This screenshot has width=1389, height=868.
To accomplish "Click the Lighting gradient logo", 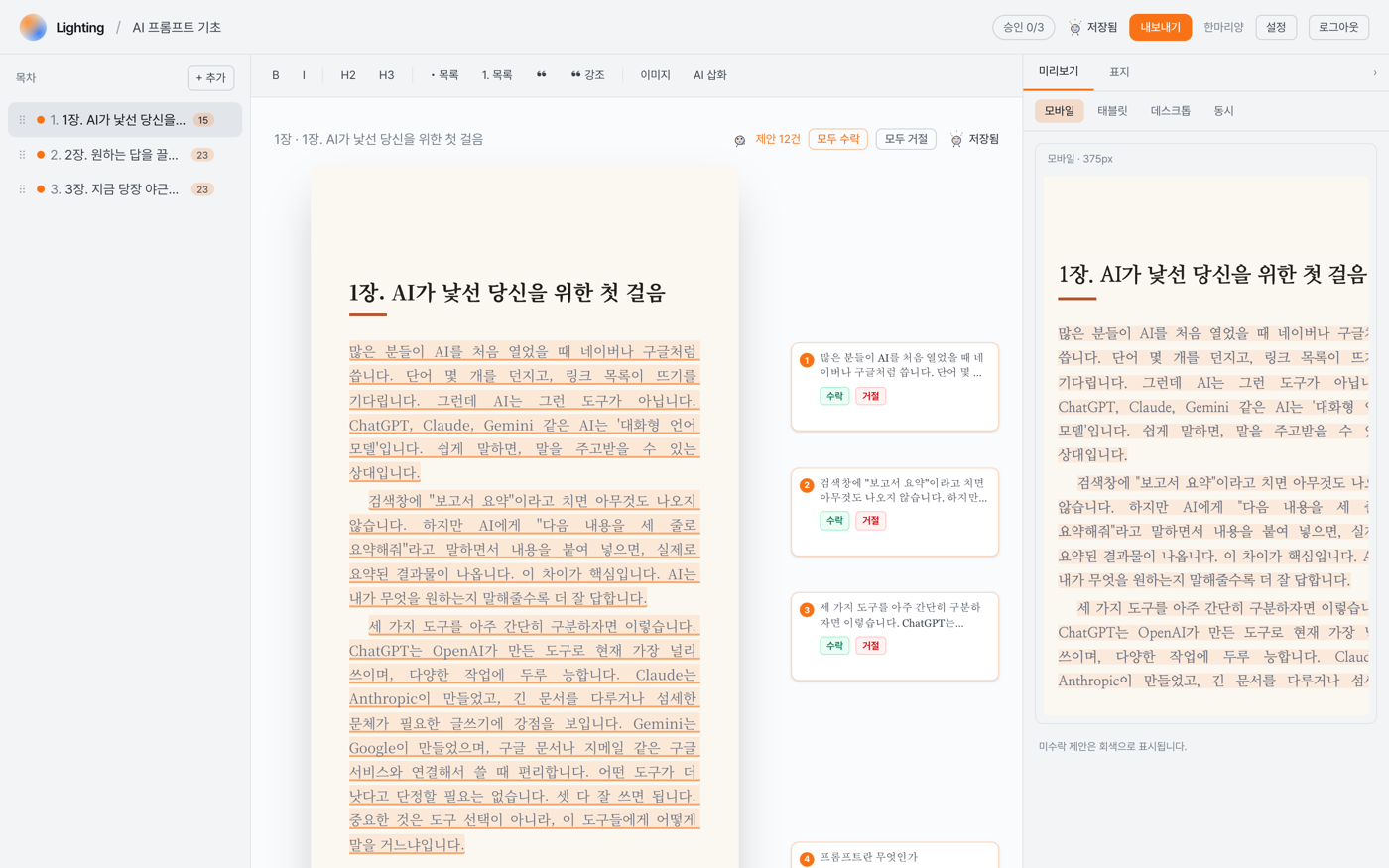I will point(33,27).
